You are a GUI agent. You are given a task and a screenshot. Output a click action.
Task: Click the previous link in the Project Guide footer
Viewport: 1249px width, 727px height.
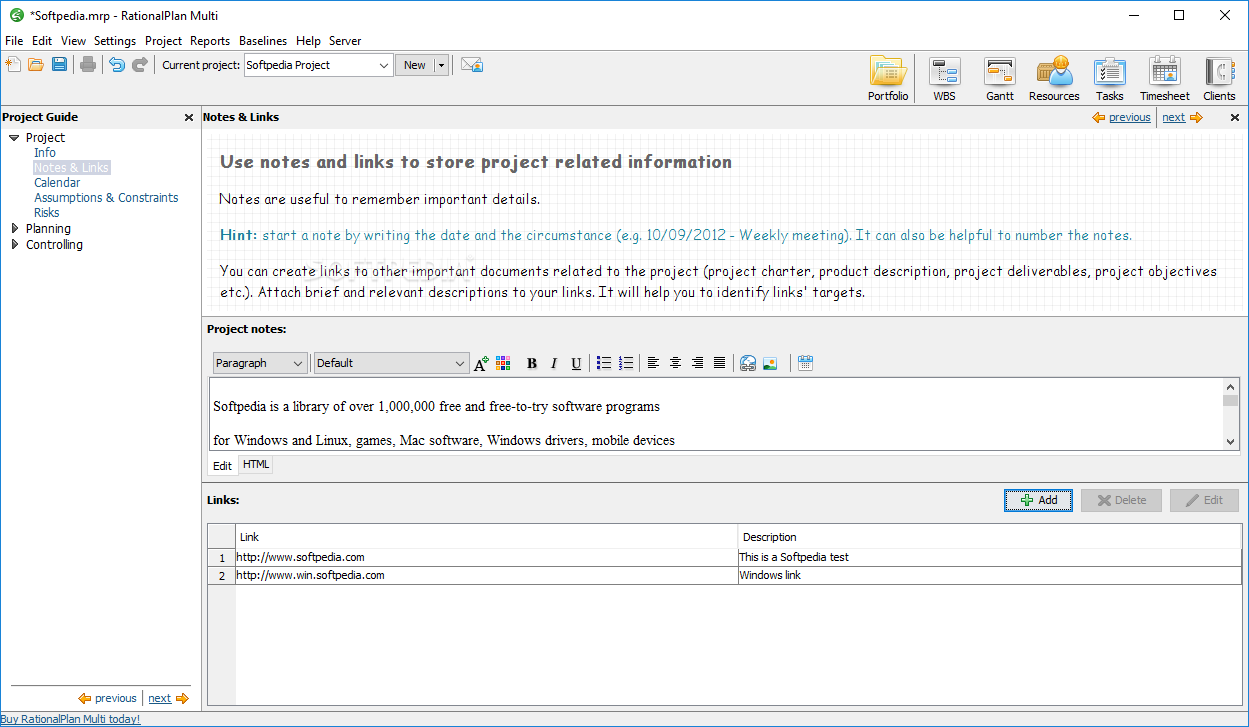115,698
